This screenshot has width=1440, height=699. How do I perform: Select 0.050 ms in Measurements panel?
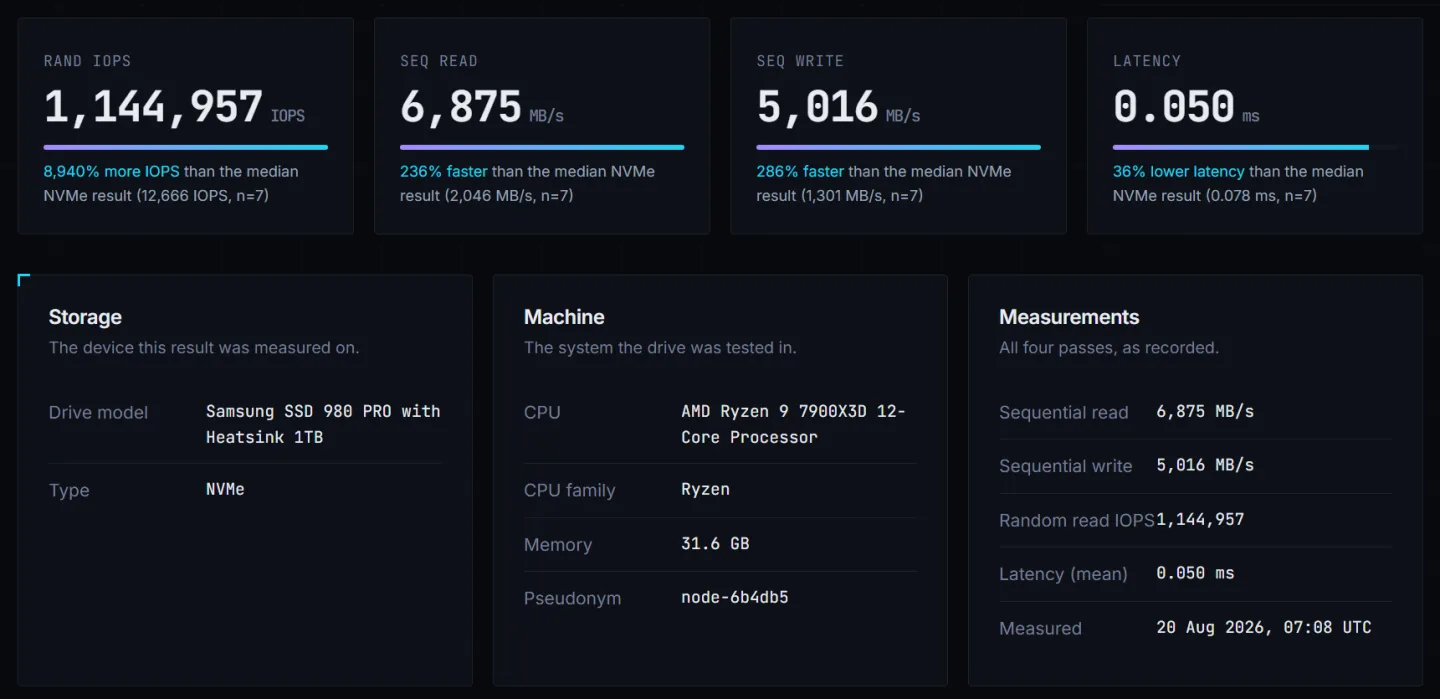click(1195, 573)
